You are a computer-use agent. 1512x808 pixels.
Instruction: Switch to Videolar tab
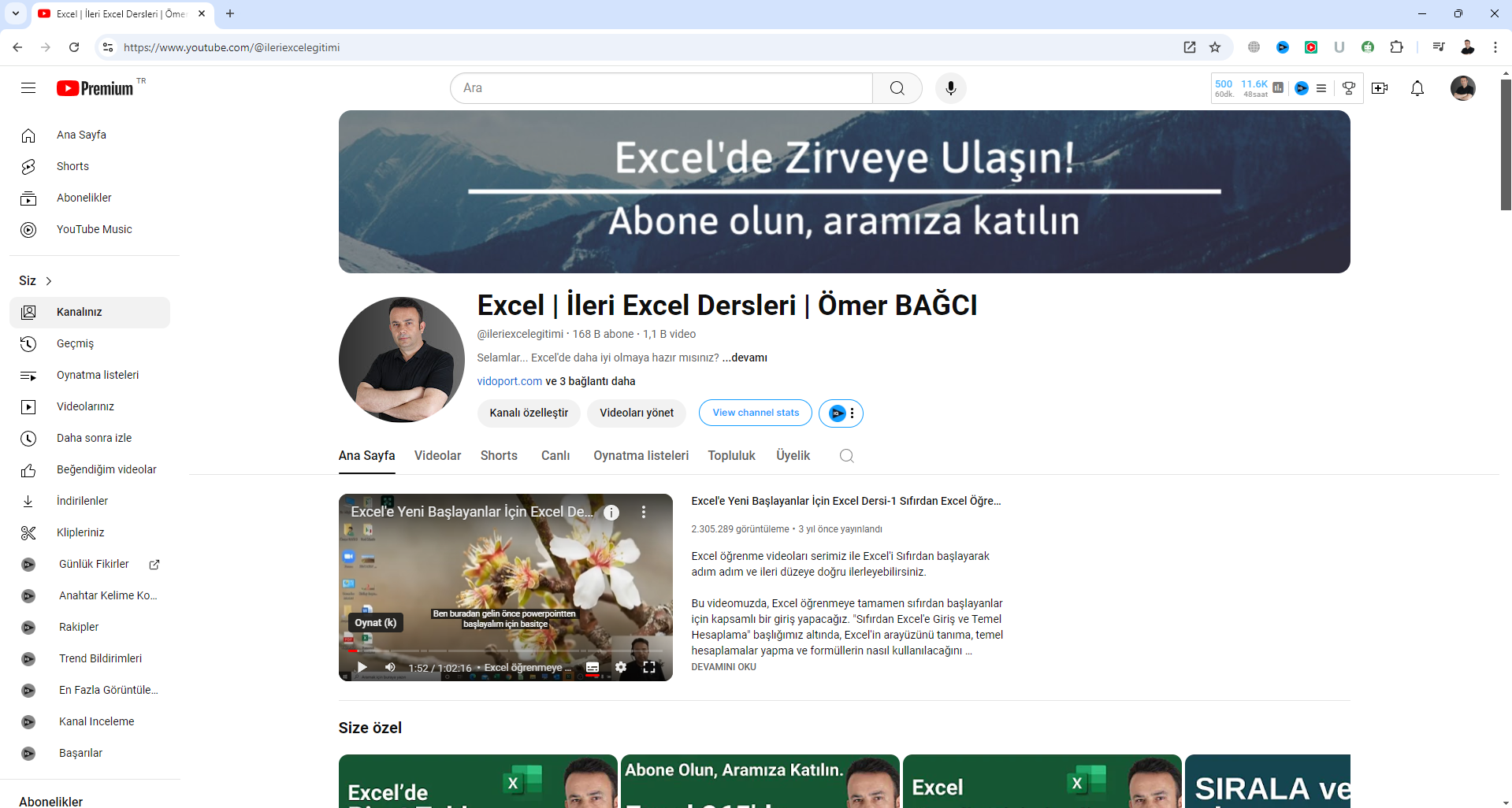(437, 456)
